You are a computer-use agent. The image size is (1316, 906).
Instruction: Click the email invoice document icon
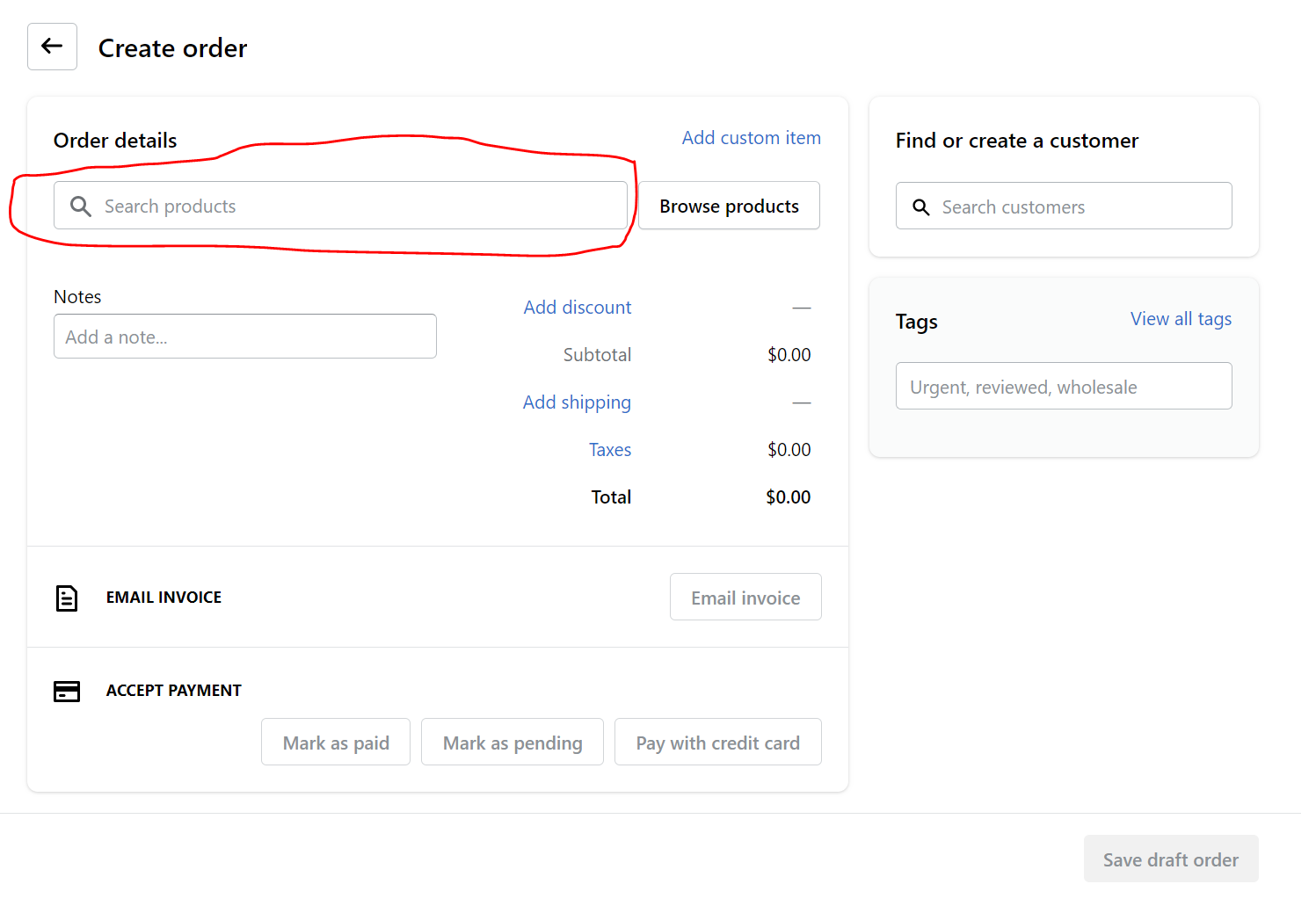click(x=67, y=598)
